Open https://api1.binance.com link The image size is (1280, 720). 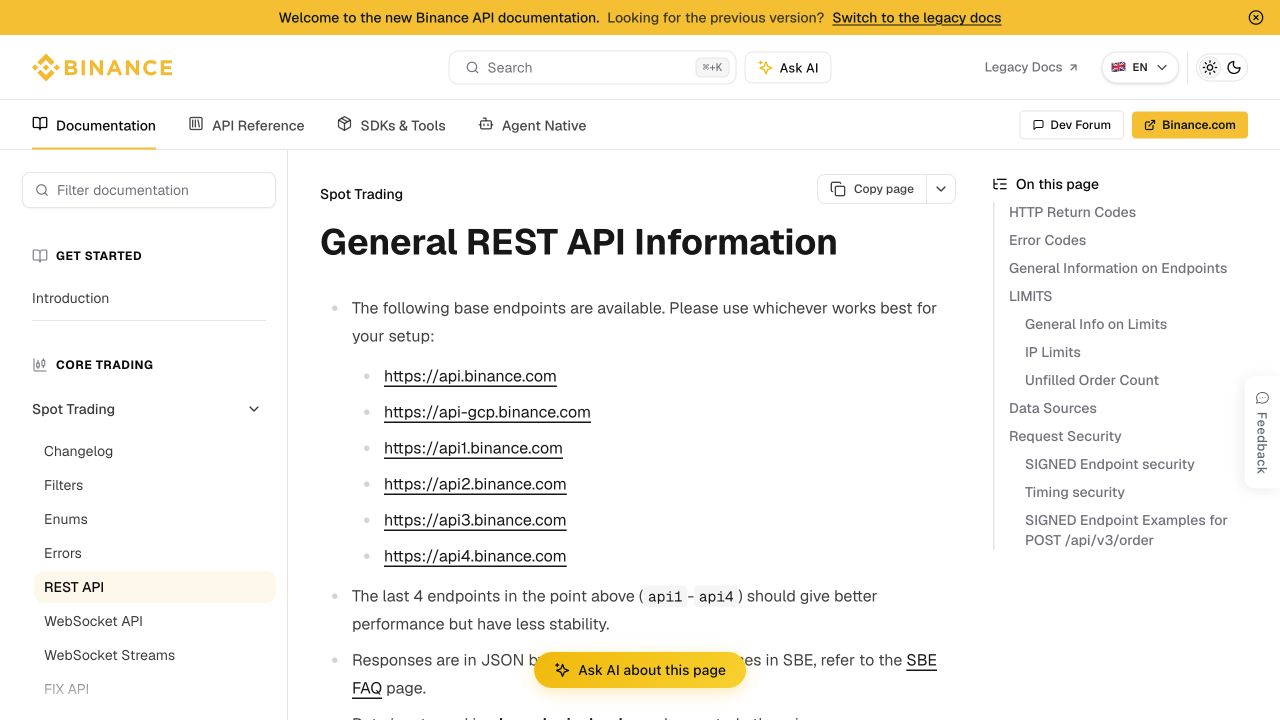click(473, 448)
